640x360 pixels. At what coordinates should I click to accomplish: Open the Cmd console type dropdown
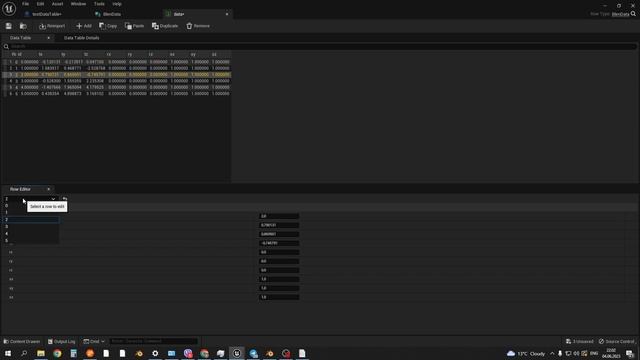94,342
